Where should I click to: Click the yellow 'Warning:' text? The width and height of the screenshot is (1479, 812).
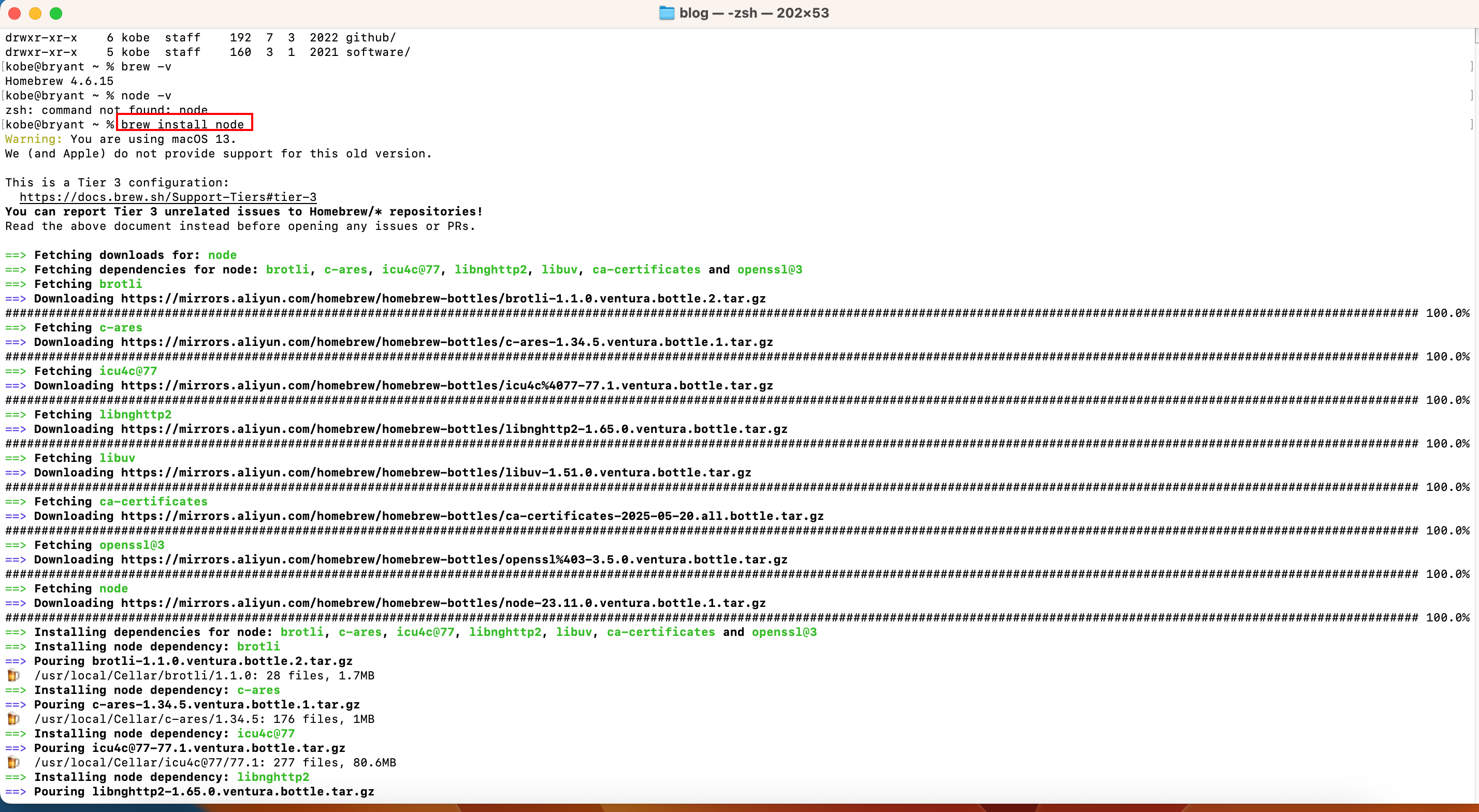tap(33, 139)
